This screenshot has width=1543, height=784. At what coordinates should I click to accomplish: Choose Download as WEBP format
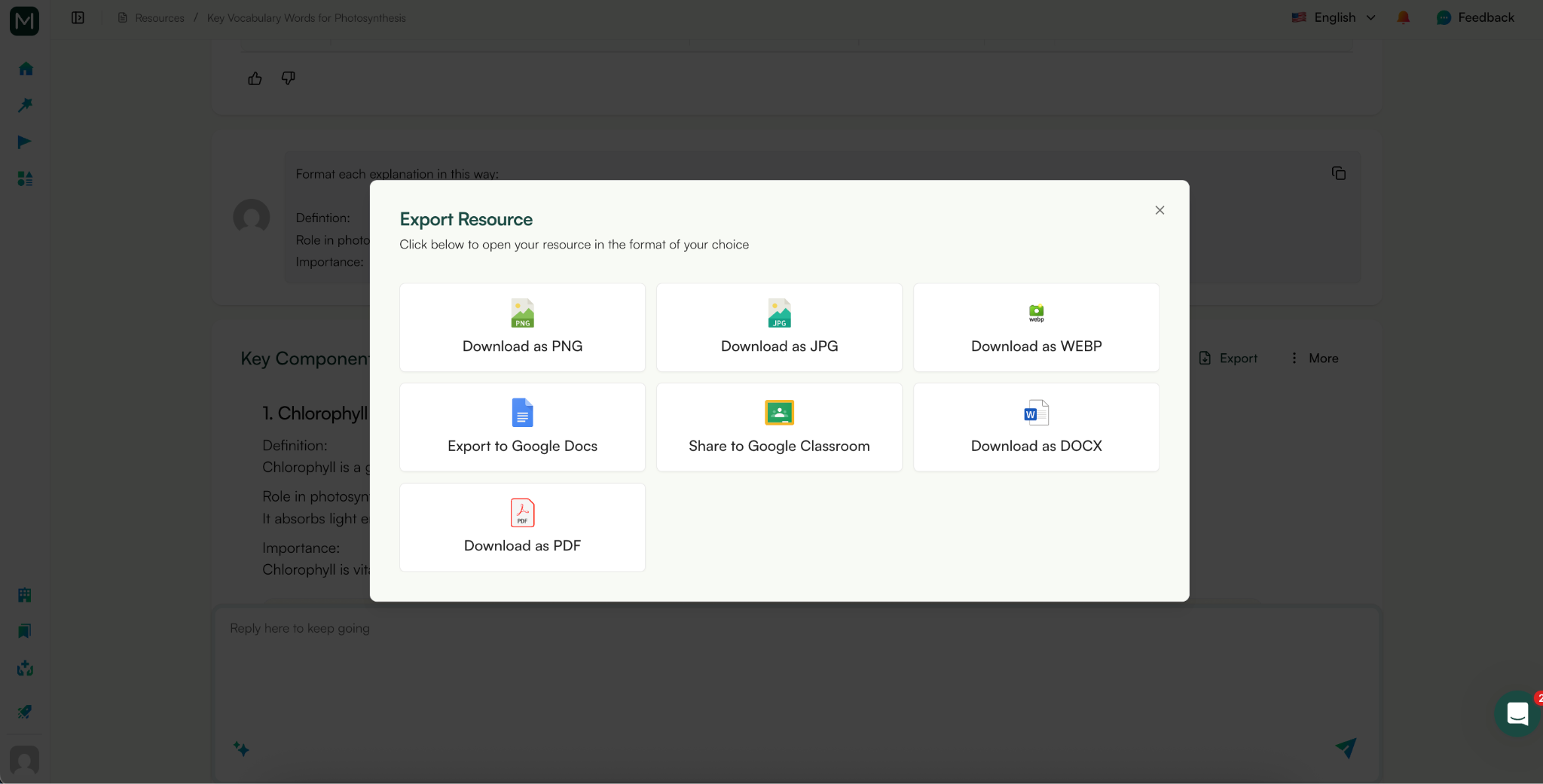point(1035,328)
